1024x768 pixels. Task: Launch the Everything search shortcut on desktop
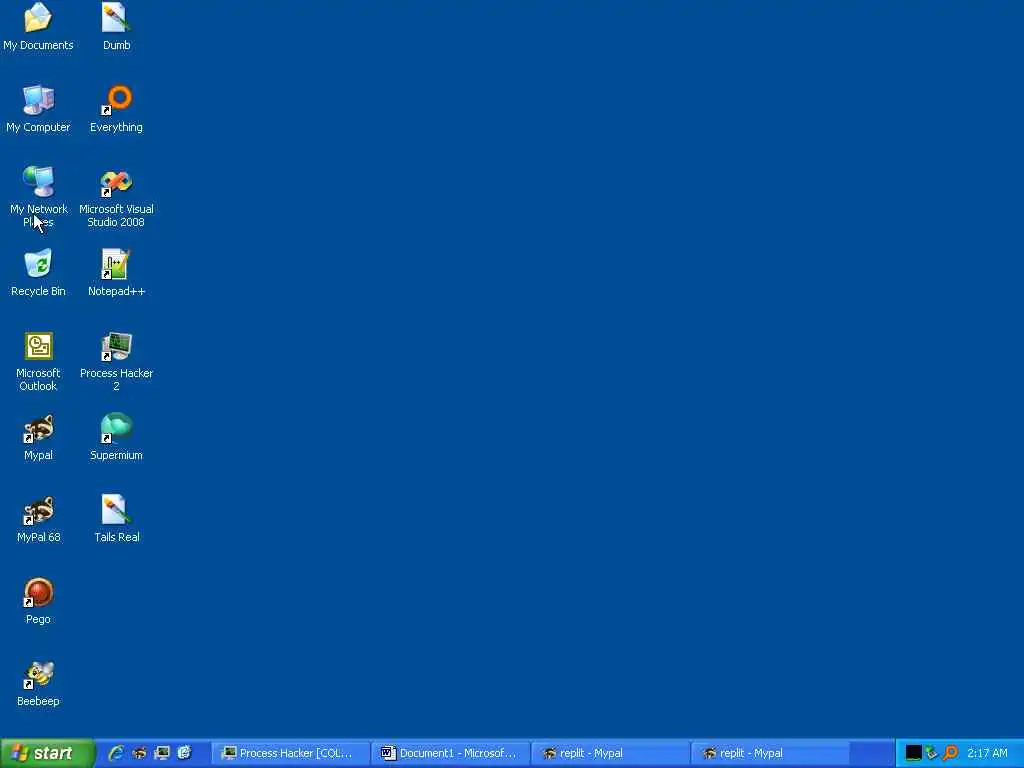[116, 108]
